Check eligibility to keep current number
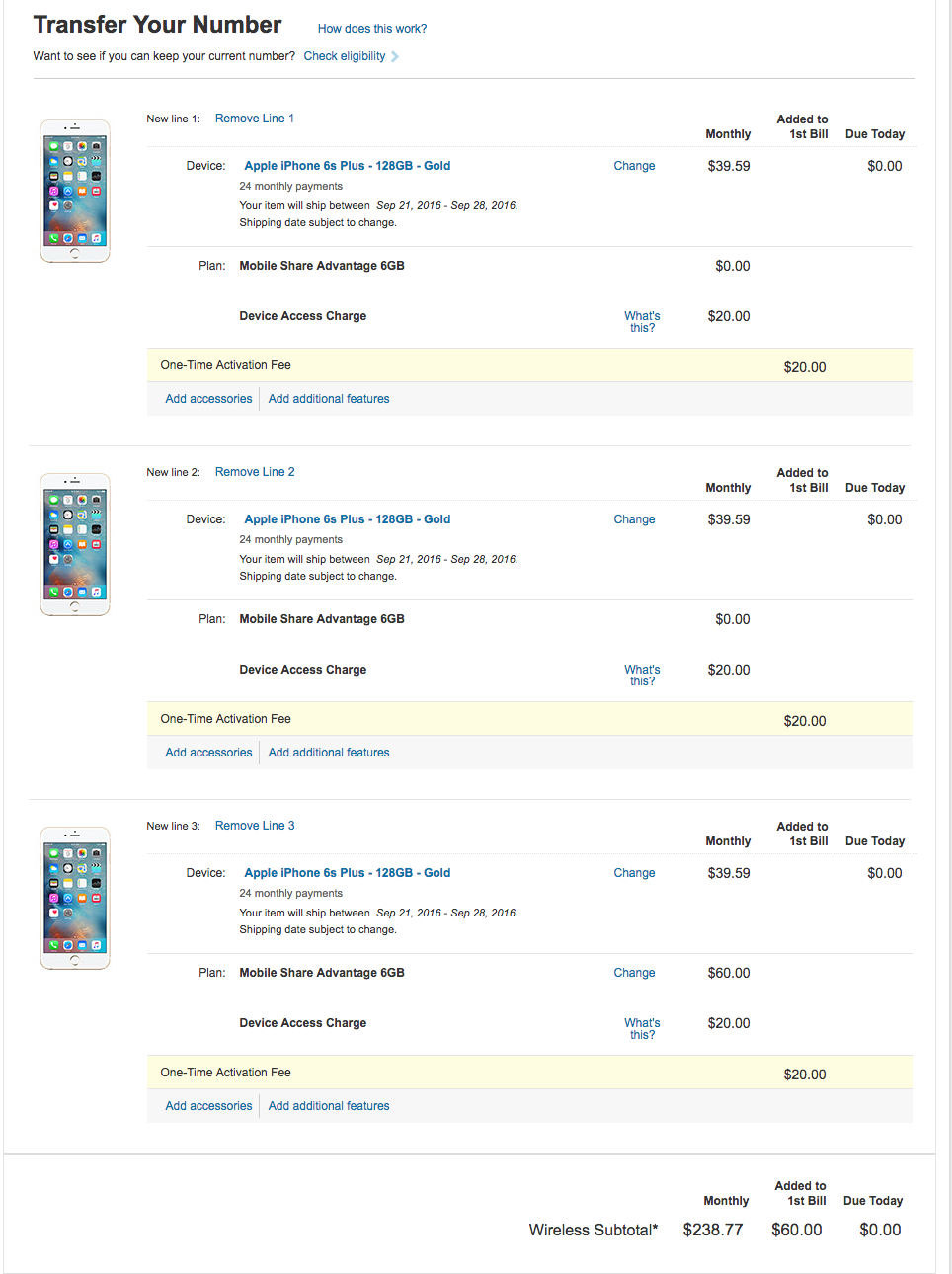 click(x=345, y=56)
